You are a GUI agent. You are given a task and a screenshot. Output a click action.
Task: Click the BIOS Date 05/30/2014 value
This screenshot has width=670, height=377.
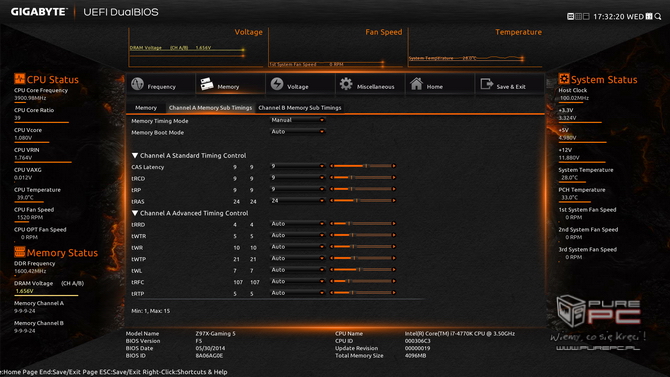click(x=210, y=348)
